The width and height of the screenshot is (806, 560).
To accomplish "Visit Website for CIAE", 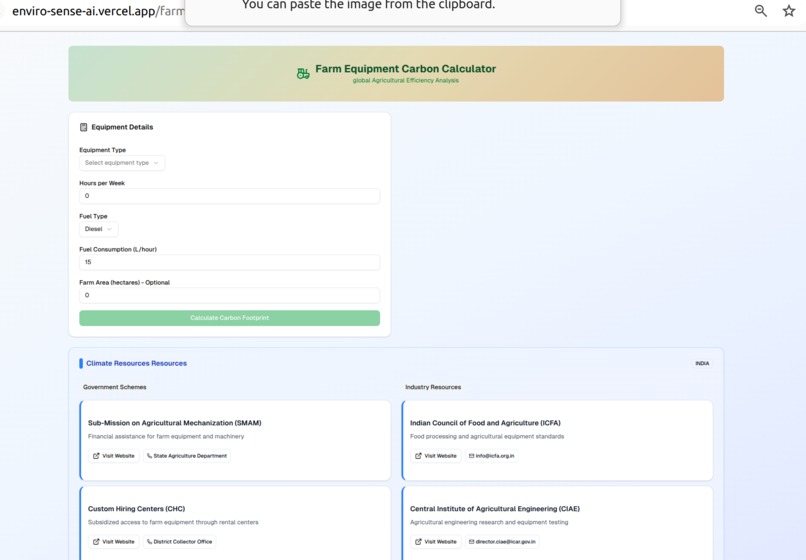I will [436, 541].
